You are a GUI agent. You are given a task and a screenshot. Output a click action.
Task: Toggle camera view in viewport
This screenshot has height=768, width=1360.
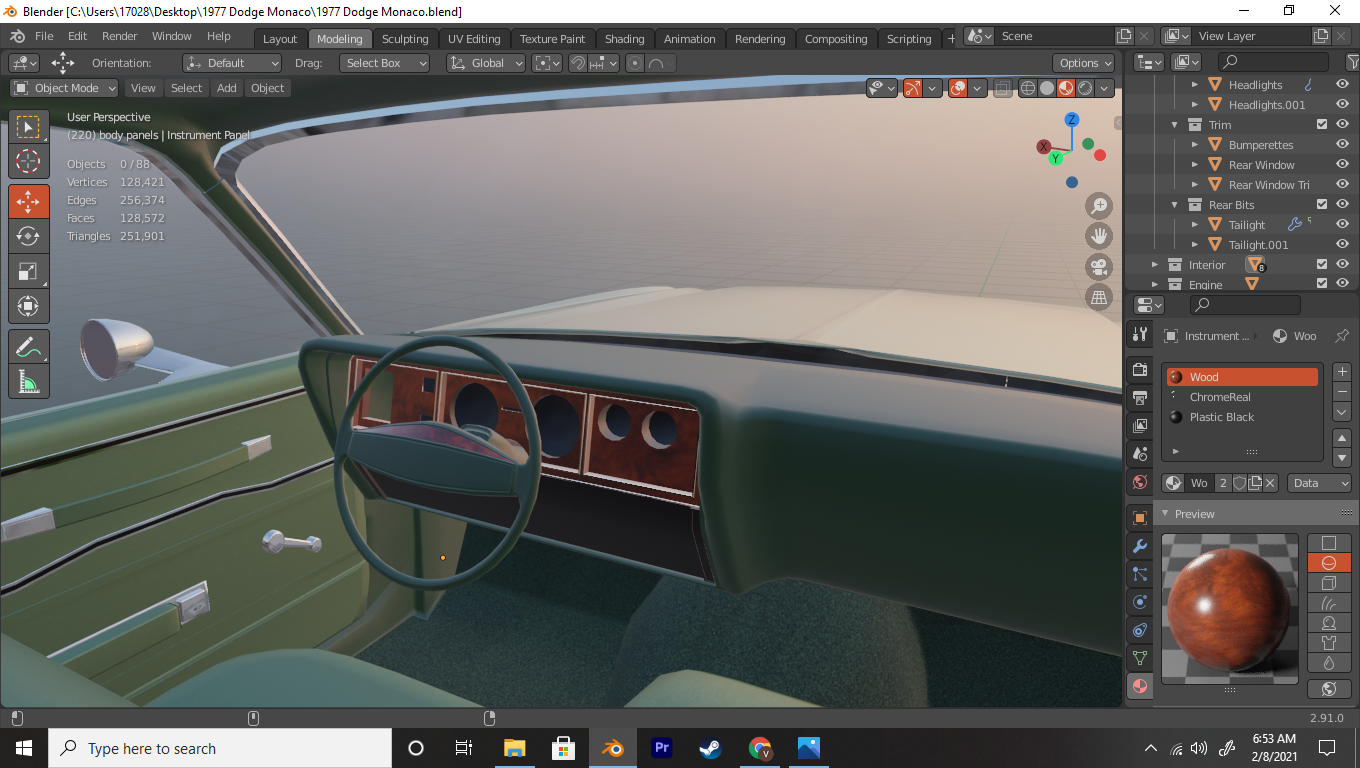[x=1099, y=267]
